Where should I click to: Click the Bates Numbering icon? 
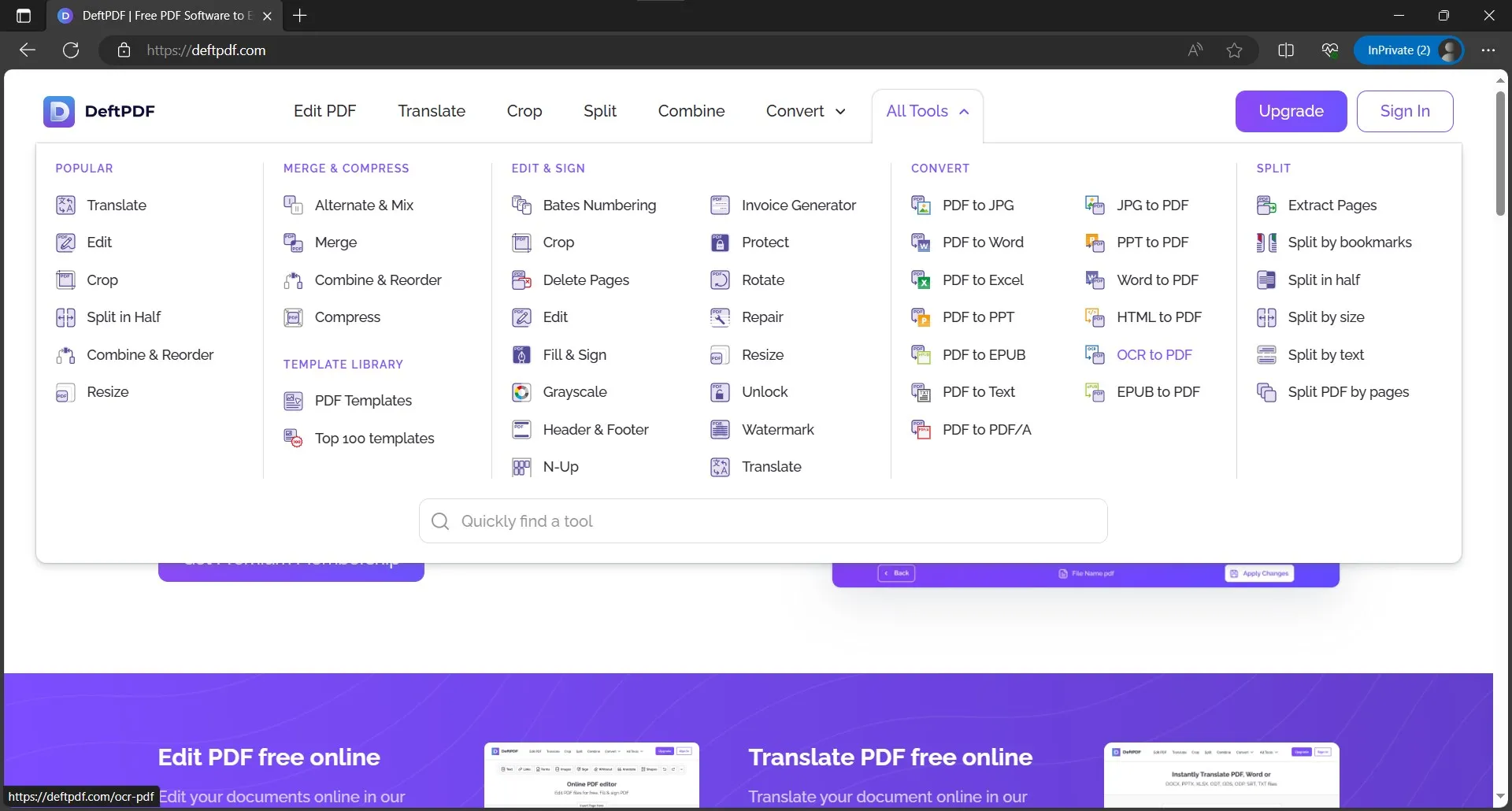(521, 206)
